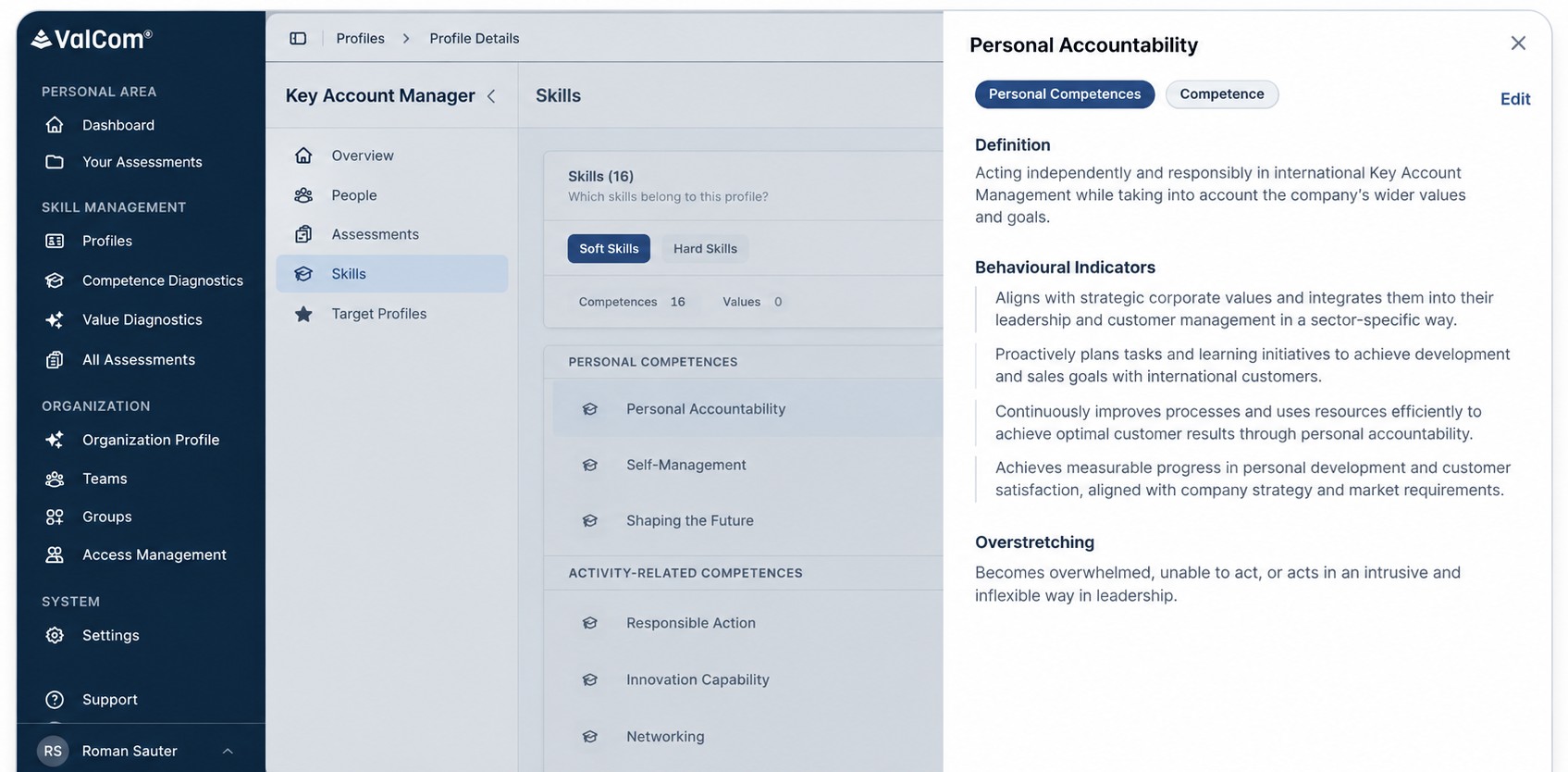Click the Settings label in sidebar

click(x=111, y=635)
